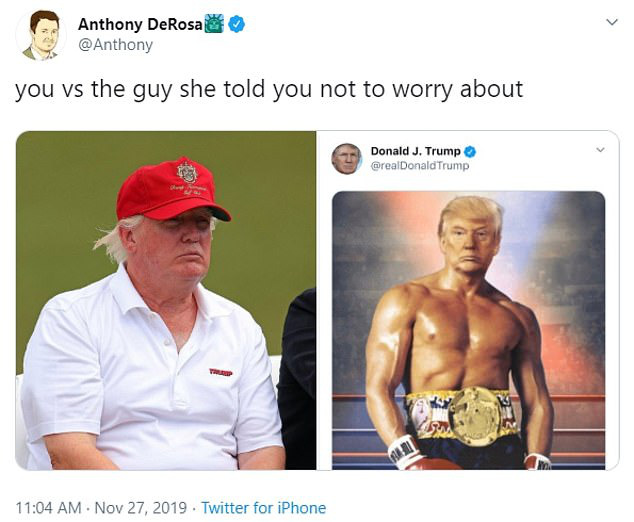
Task: Open the Anthony DeRosa display name
Action: [140, 24]
